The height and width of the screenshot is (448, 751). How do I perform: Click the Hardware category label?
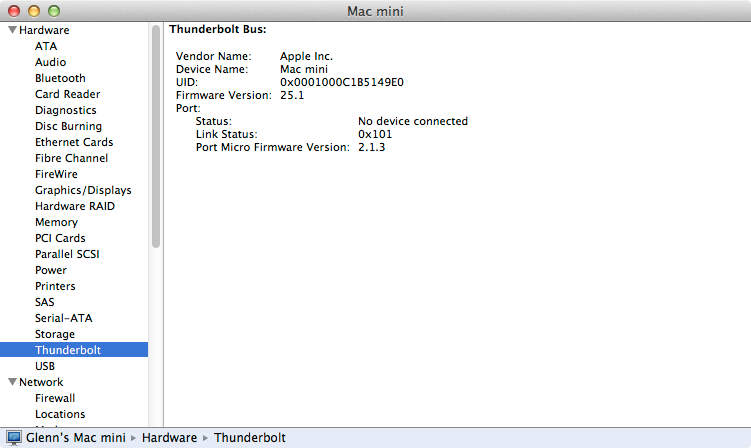point(44,30)
